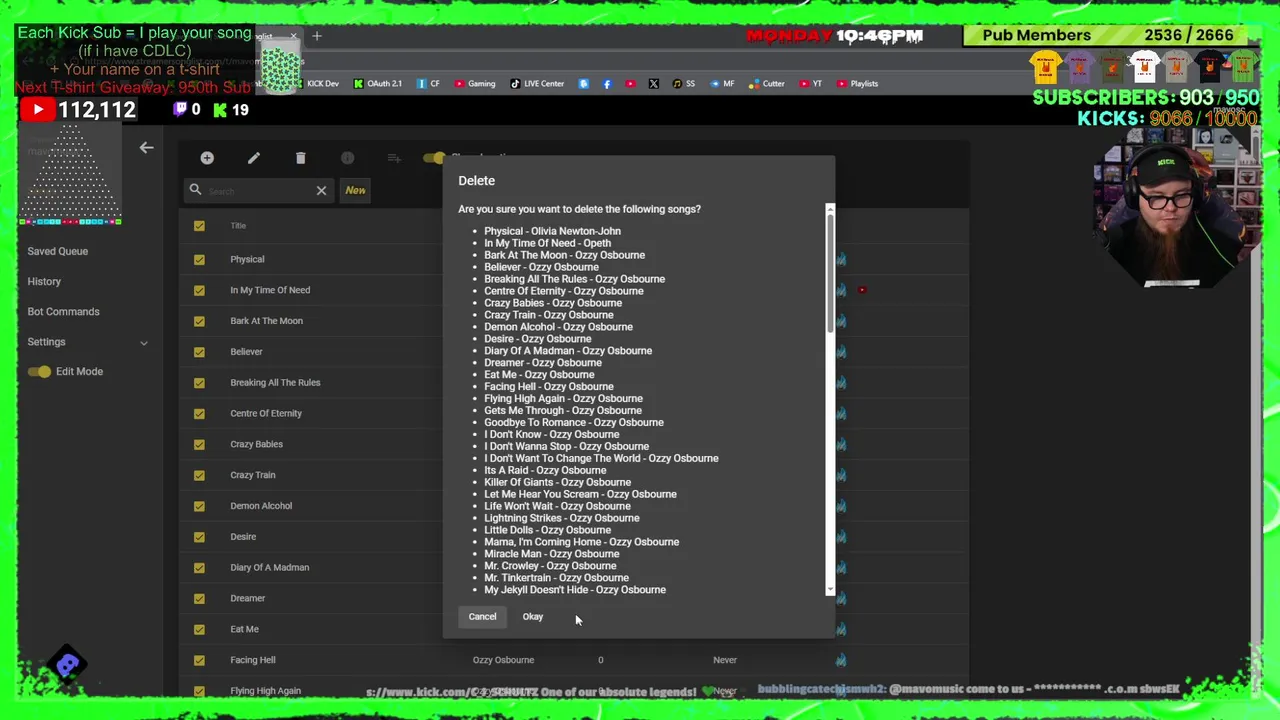1280x720 pixels.
Task: Clear the search with the X icon
Action: (x=321, y=190)
